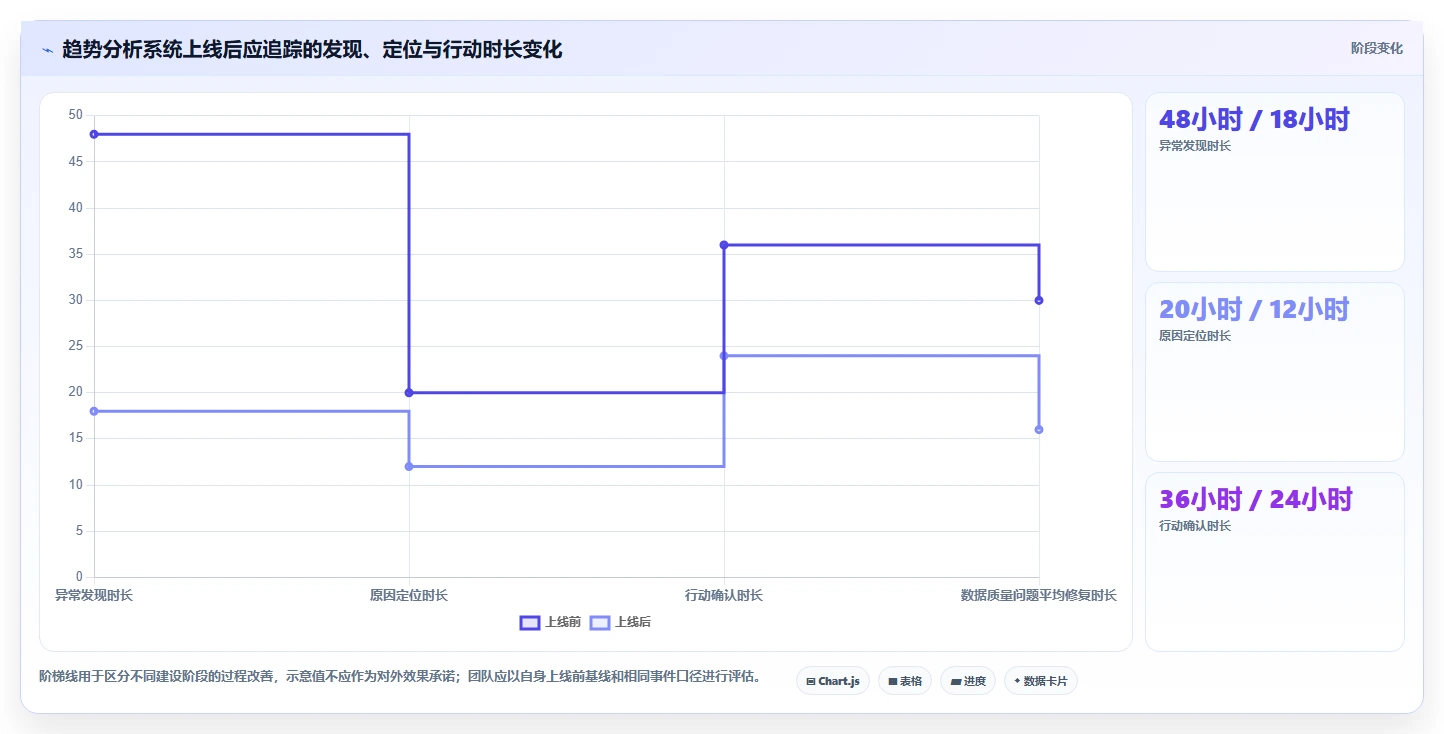Toggle the 上线后 legend item
Image resolution: width=1444 pixels, height=734 pixels.
(x=620, y=622)
